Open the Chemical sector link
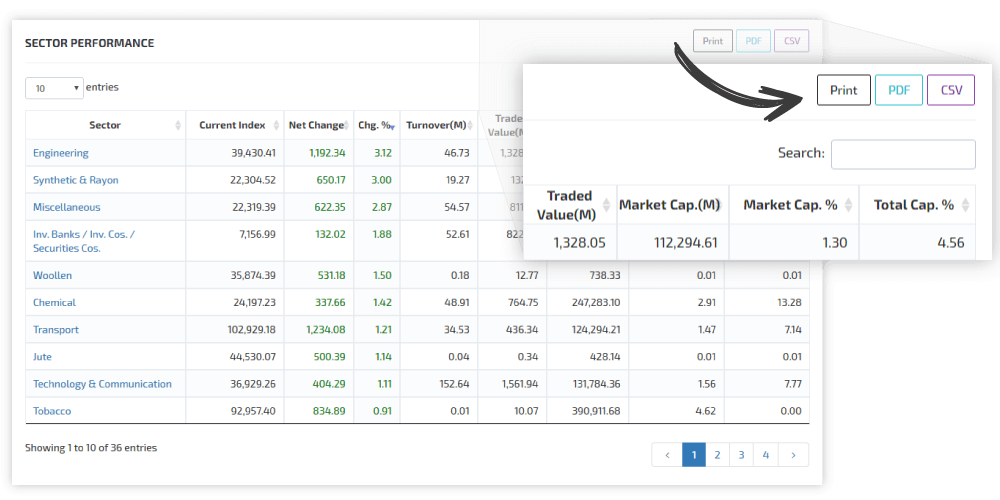 point(54,302)
